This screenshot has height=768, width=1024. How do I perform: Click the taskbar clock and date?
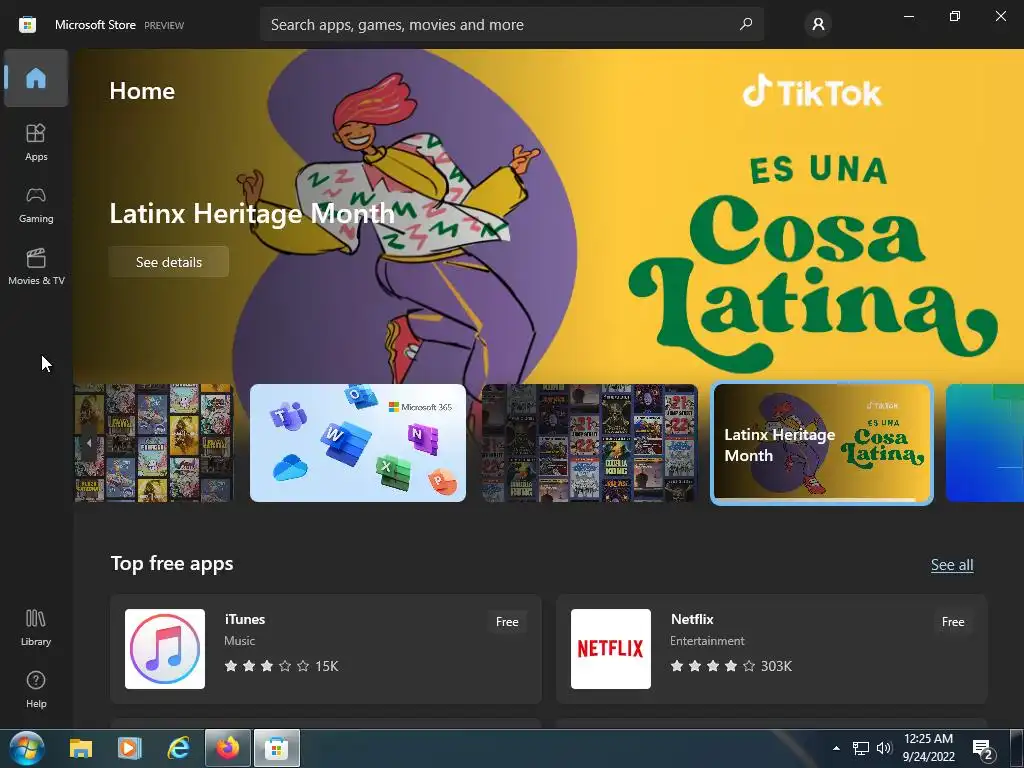pyautogui.click(x=928, y=748)
